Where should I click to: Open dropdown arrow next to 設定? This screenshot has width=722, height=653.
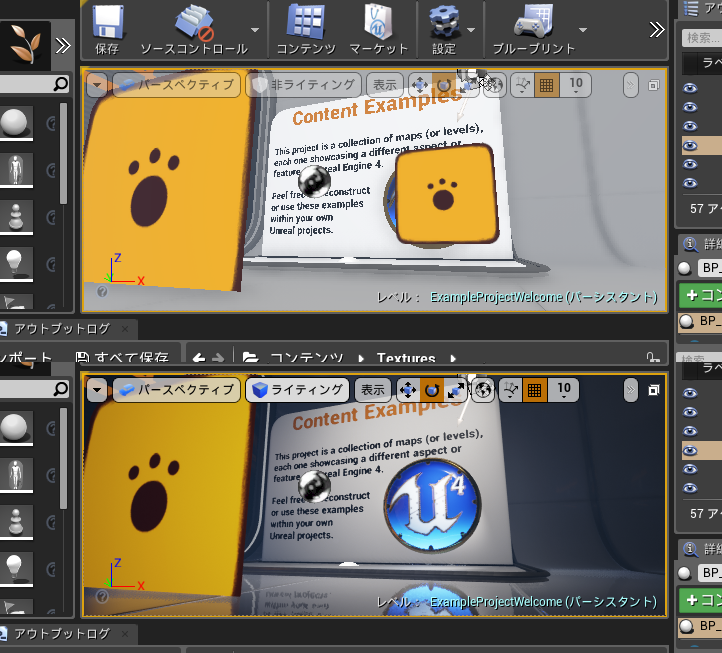click(471, 30)
